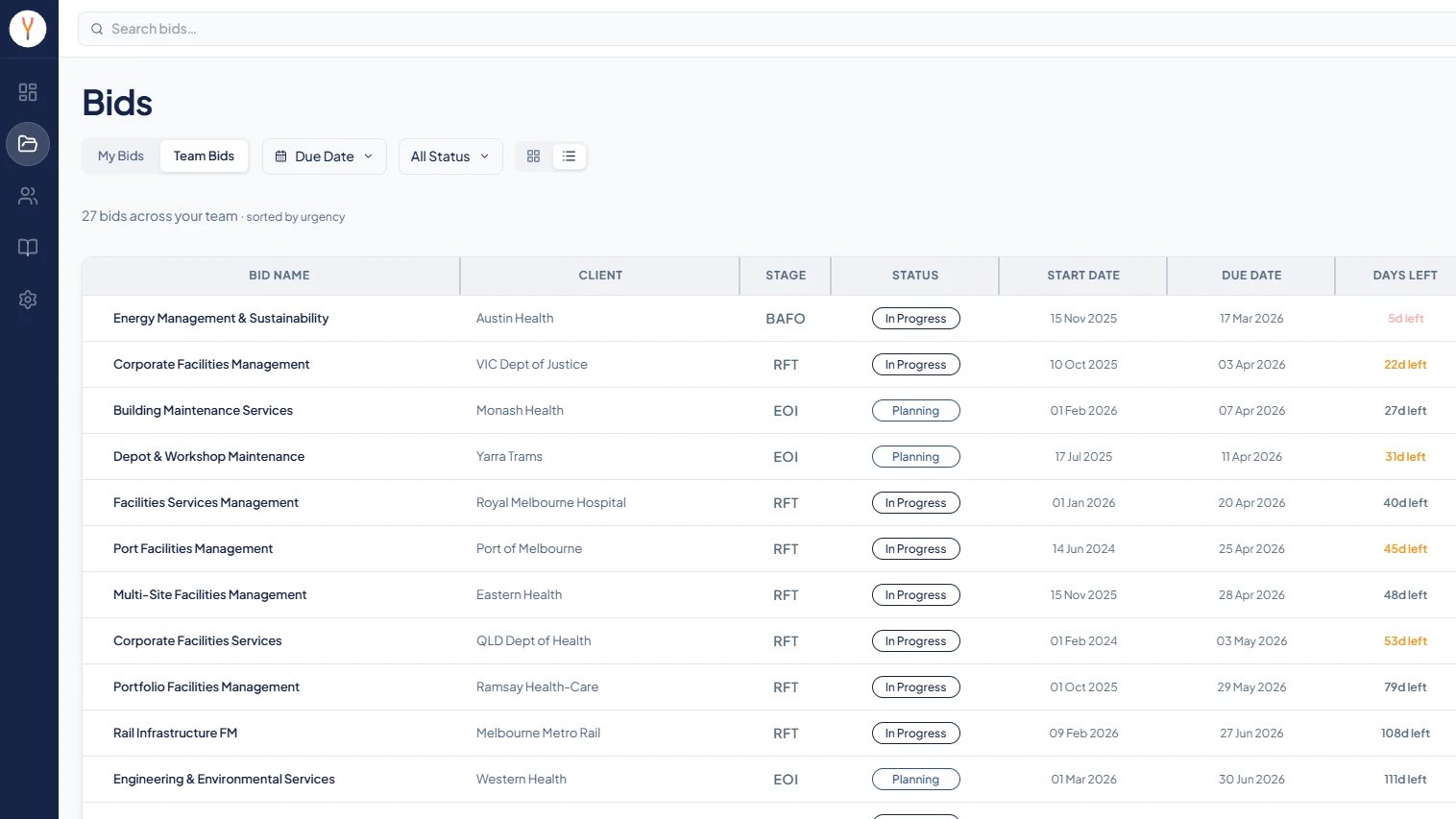Click start date 09 Feb 2026
1456x819 pixels.
pos(1083,734)
